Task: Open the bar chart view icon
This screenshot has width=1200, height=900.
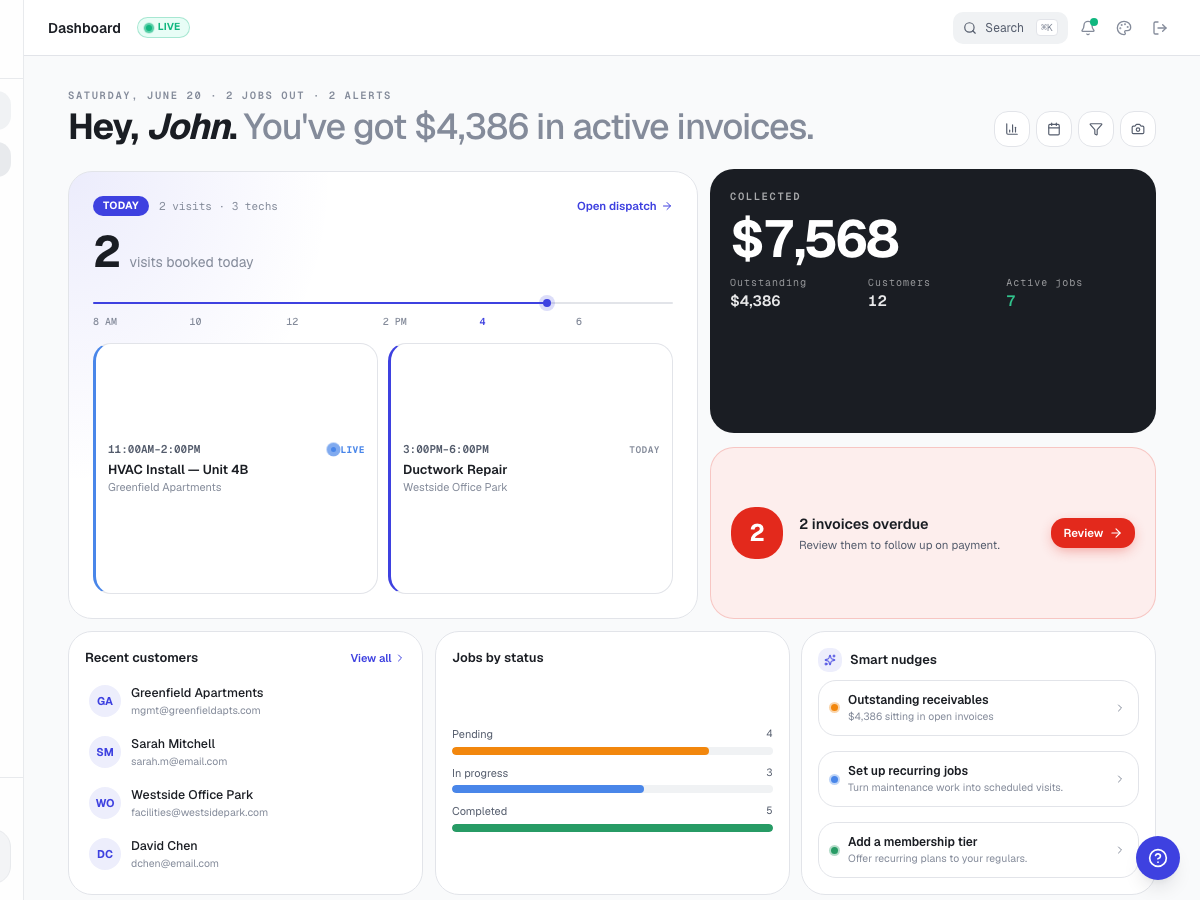Action: (1012, 129)
